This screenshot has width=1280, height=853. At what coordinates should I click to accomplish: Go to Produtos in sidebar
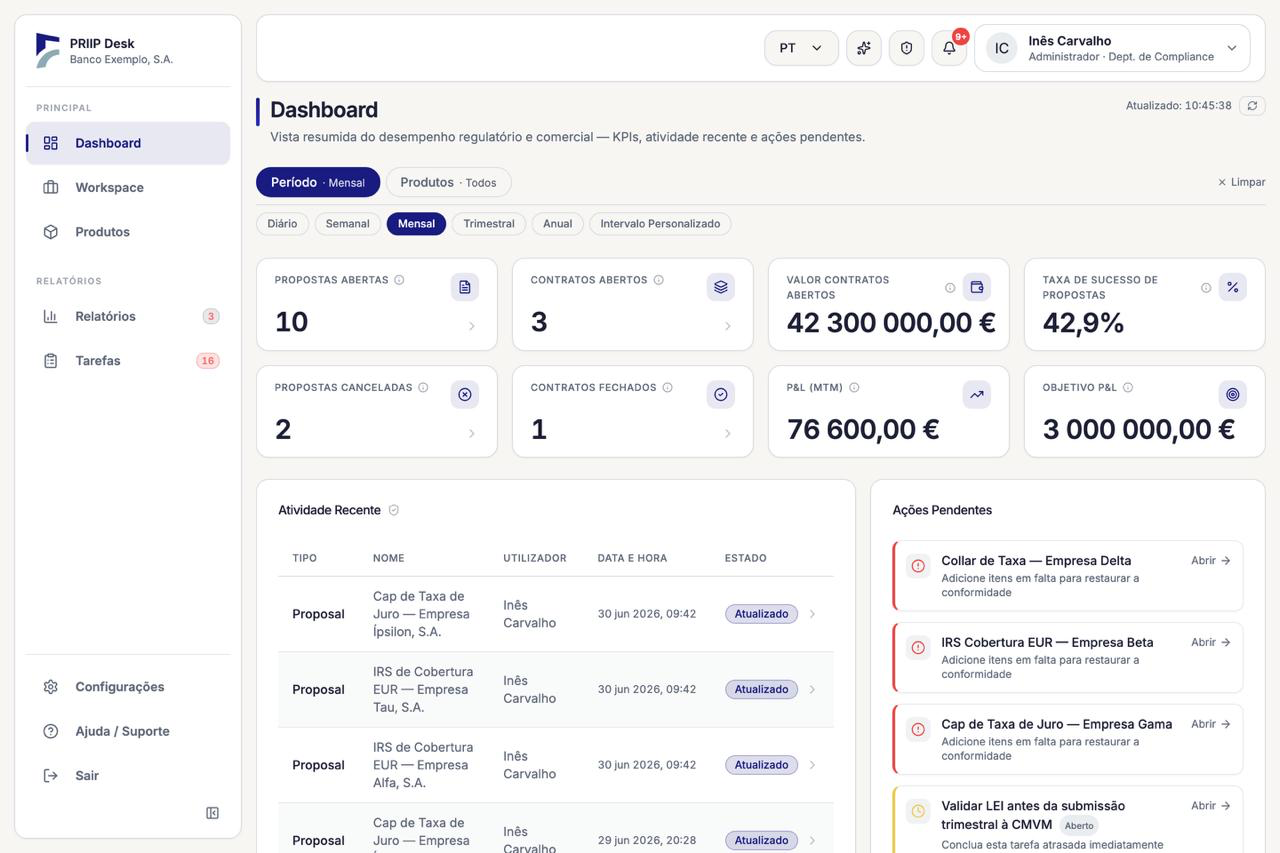[128, 232]
